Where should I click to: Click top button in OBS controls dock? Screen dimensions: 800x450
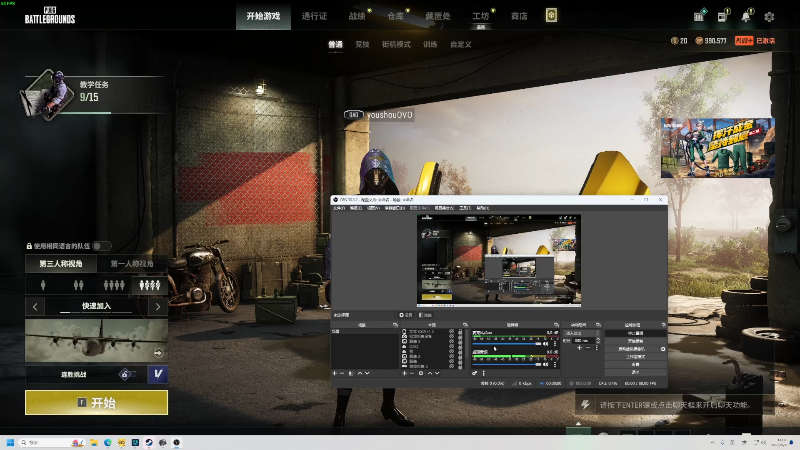(x=636, y=333)
